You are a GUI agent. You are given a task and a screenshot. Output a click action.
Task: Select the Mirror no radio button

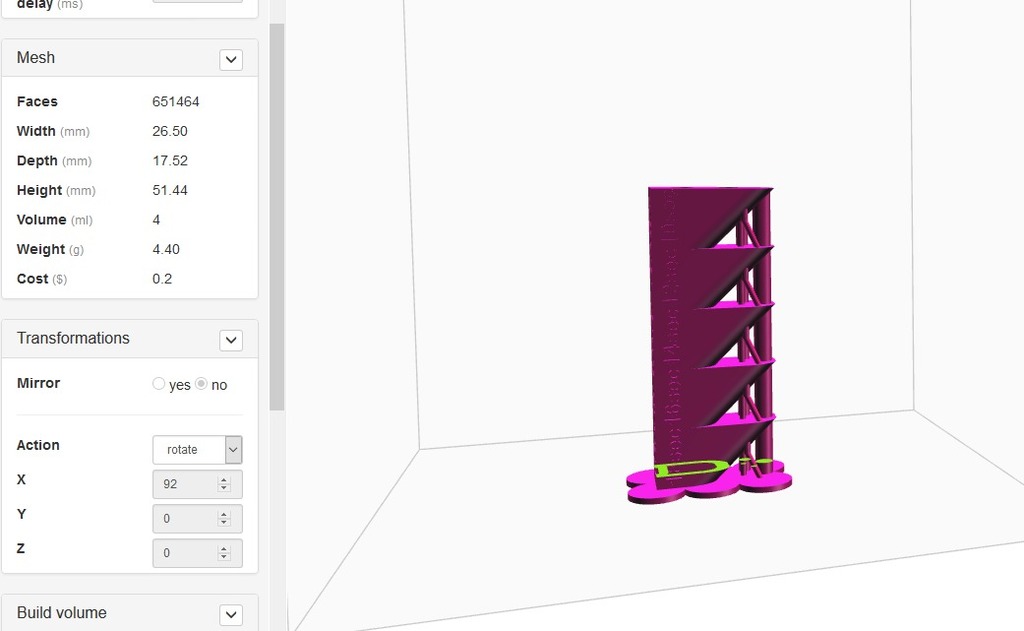[x=201, y=384]
